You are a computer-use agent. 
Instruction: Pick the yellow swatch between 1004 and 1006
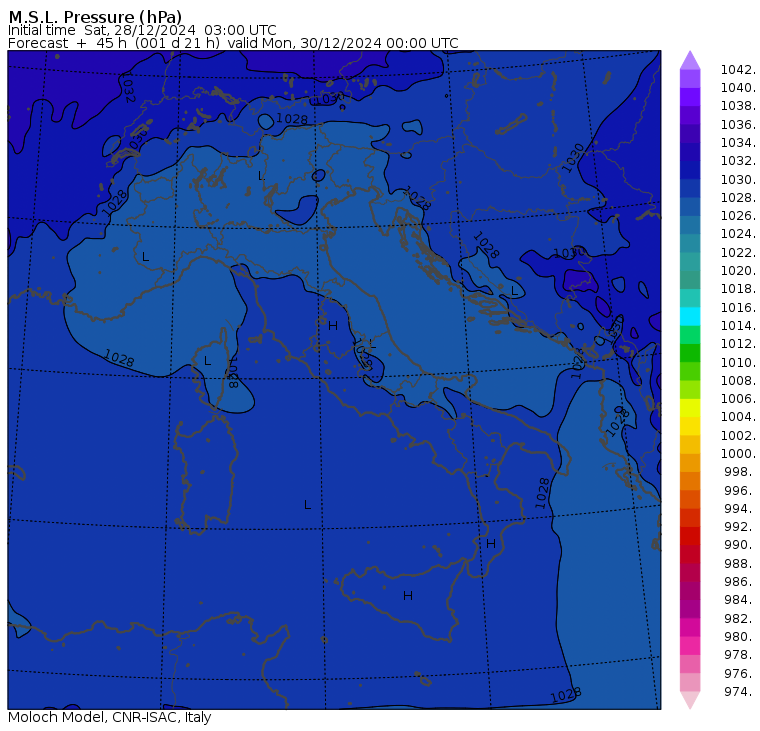click(x=690, y=408)
